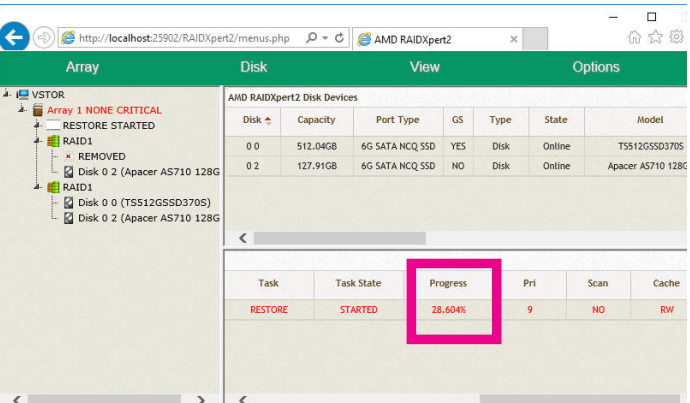Click the browser Back arrow button
Image resolution: width=690 pixels, height=403 pixels.
point(13,38)
